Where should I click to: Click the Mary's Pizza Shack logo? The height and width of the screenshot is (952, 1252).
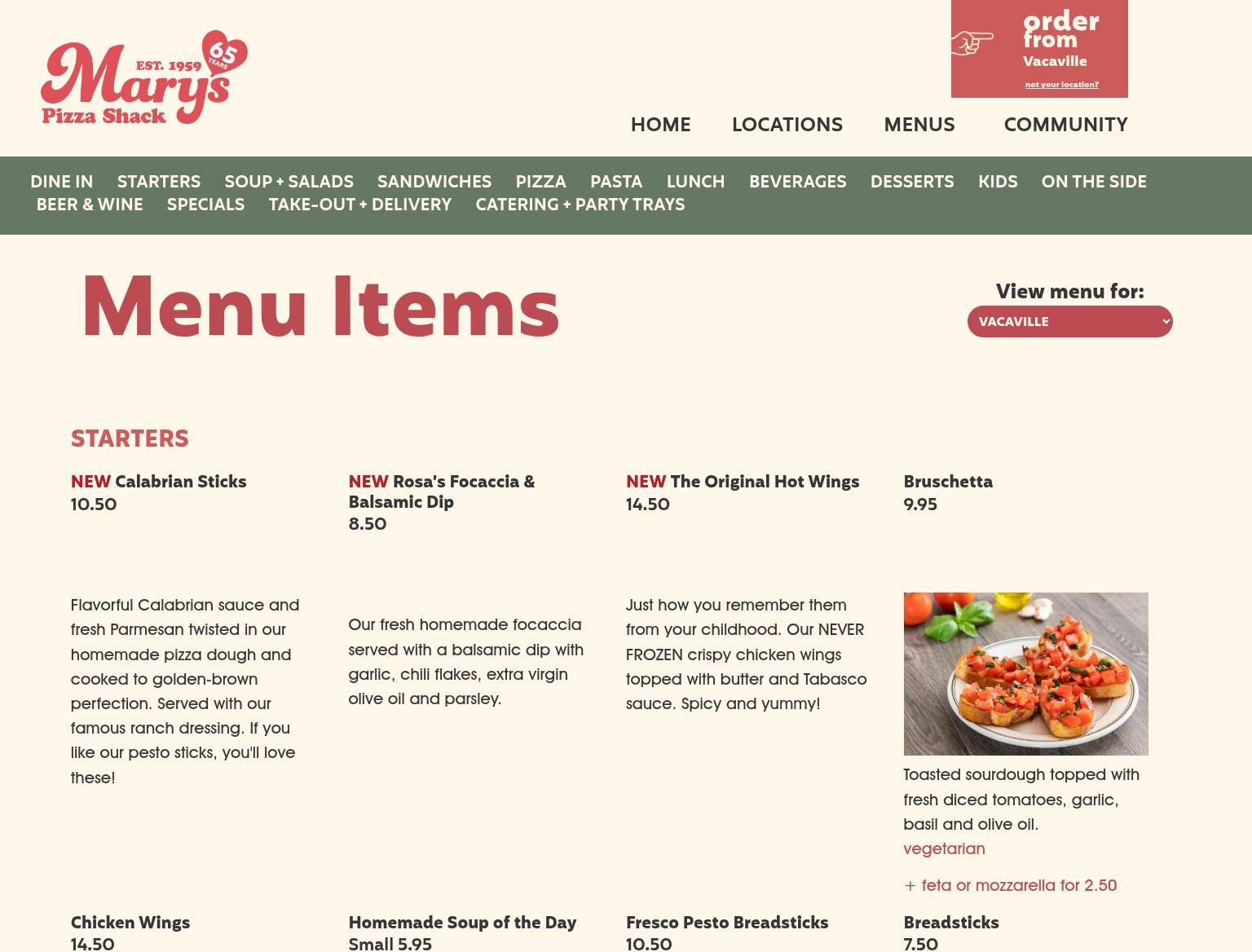pos(144,78)
